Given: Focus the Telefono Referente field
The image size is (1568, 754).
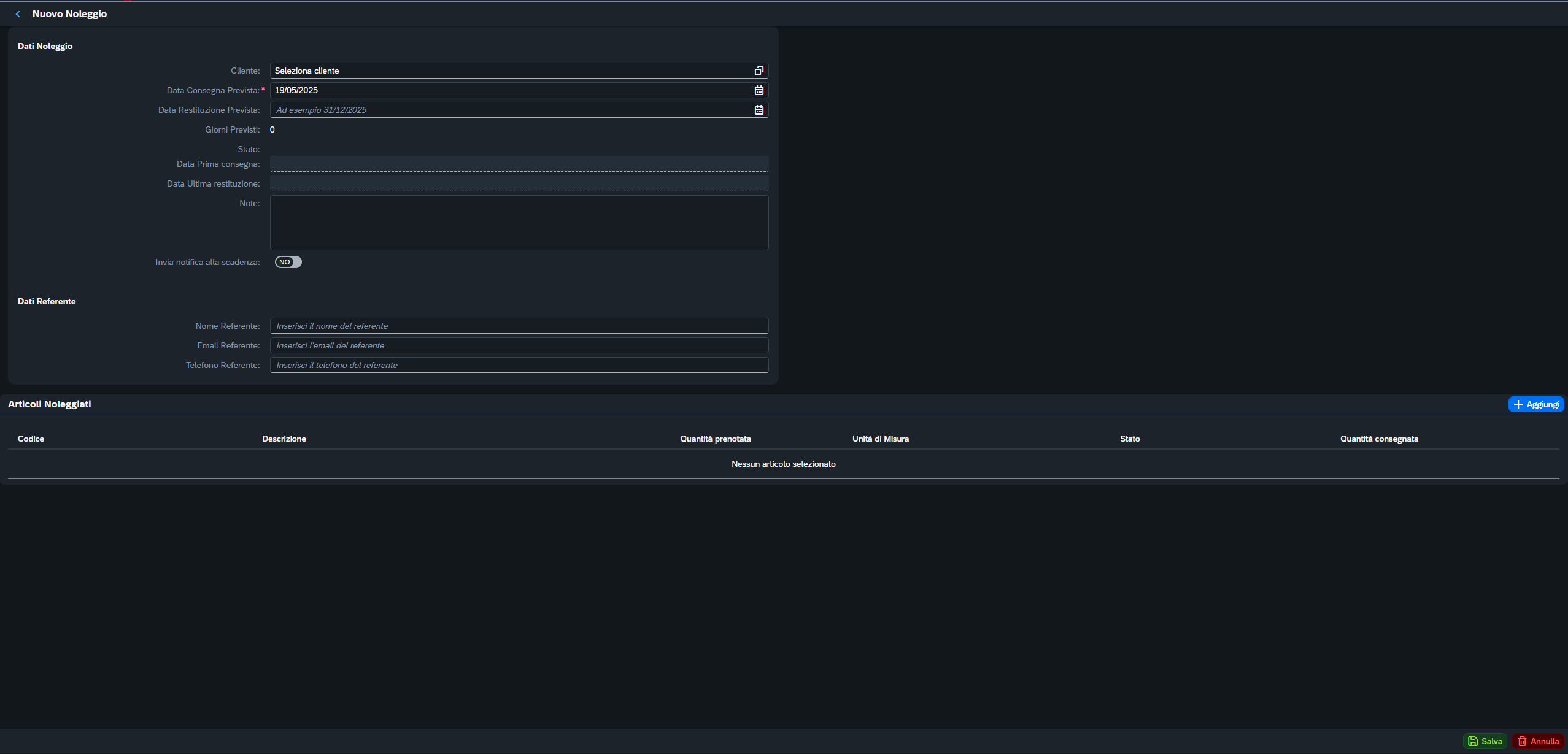Looking at the screenshot, I should click(519, 366).
